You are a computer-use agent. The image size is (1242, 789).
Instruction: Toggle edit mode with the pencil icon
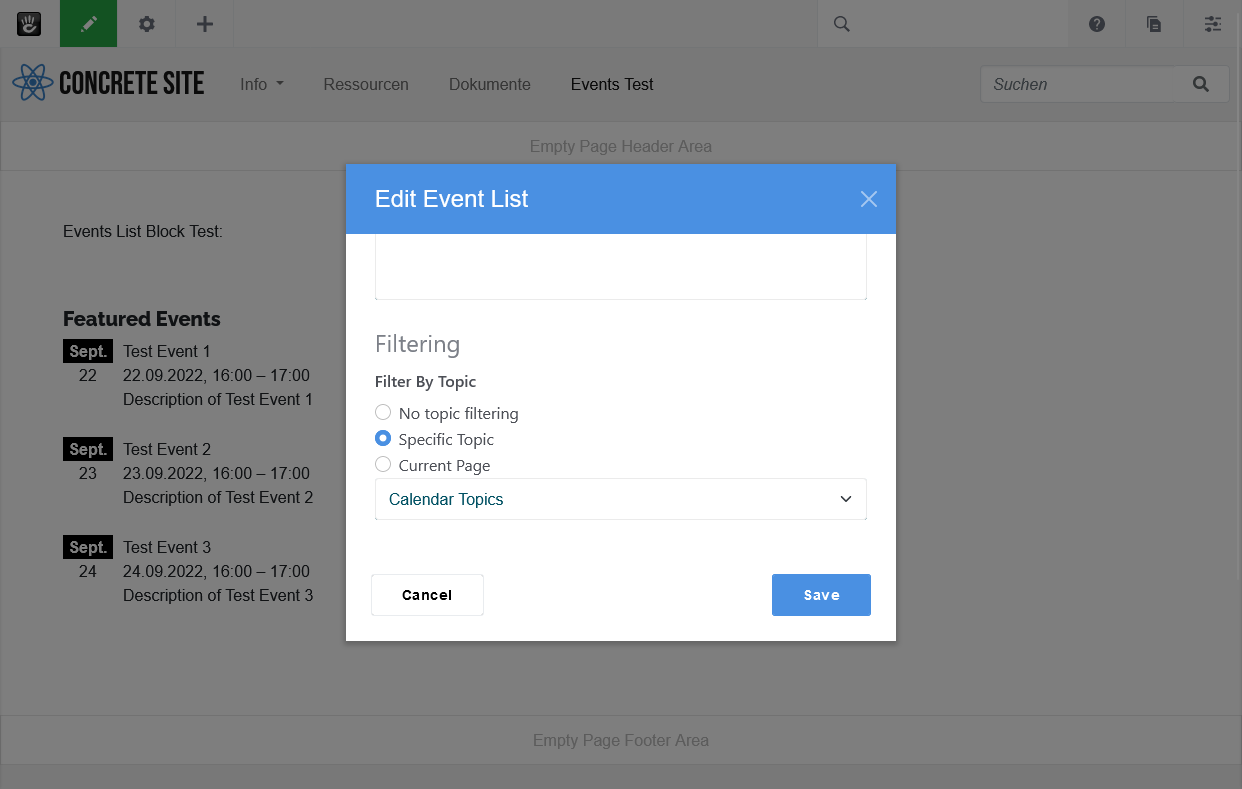[x=89, y=23]
